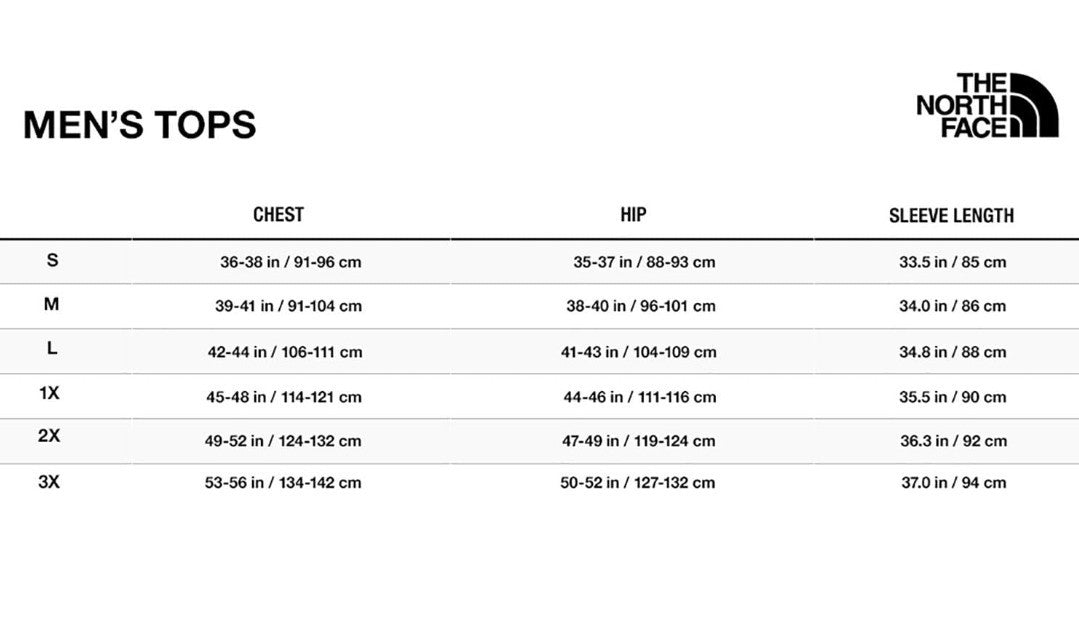Click size M row label
This screenshot has width=1079, height=618.
tap(52, 304)
